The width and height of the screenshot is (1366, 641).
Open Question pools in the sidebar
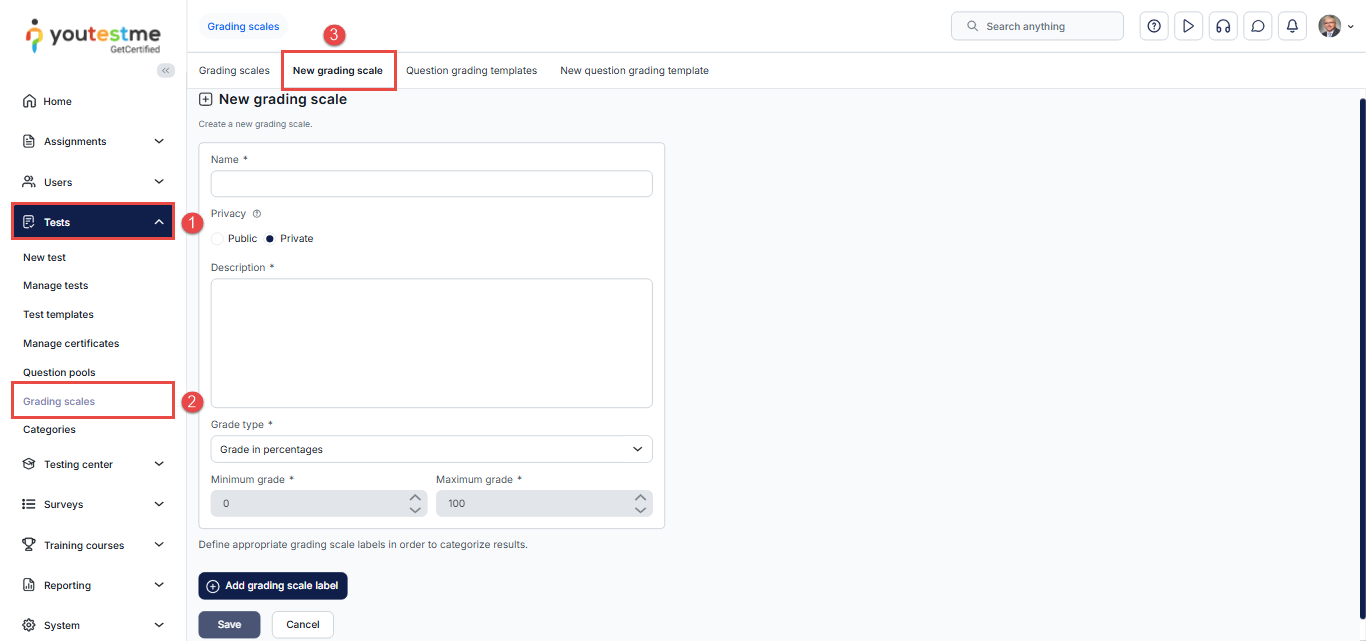pyautogui.click(x=59, y=372)
